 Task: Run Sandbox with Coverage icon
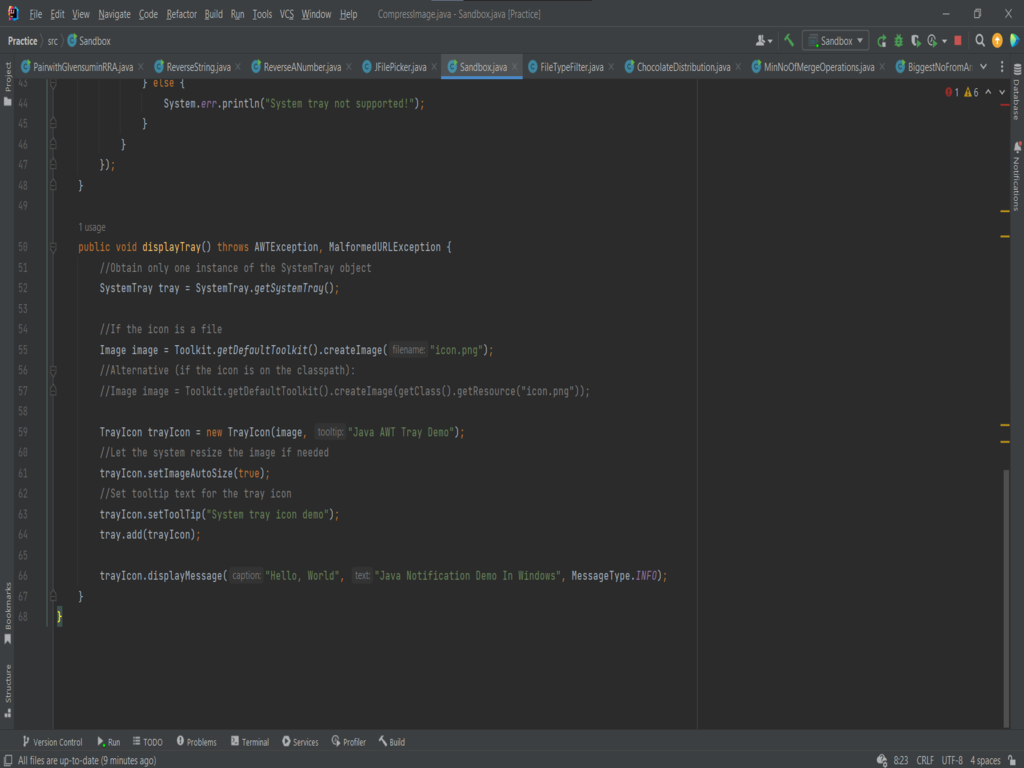click(x=916, y=40)
